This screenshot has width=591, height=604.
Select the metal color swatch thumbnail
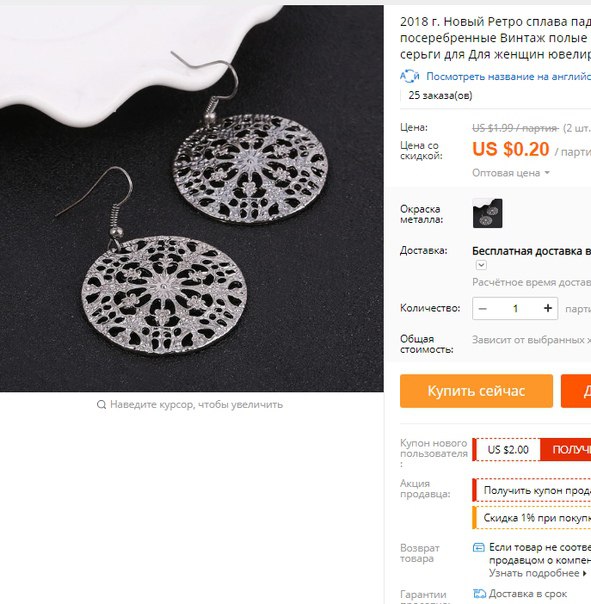(487, 213)
